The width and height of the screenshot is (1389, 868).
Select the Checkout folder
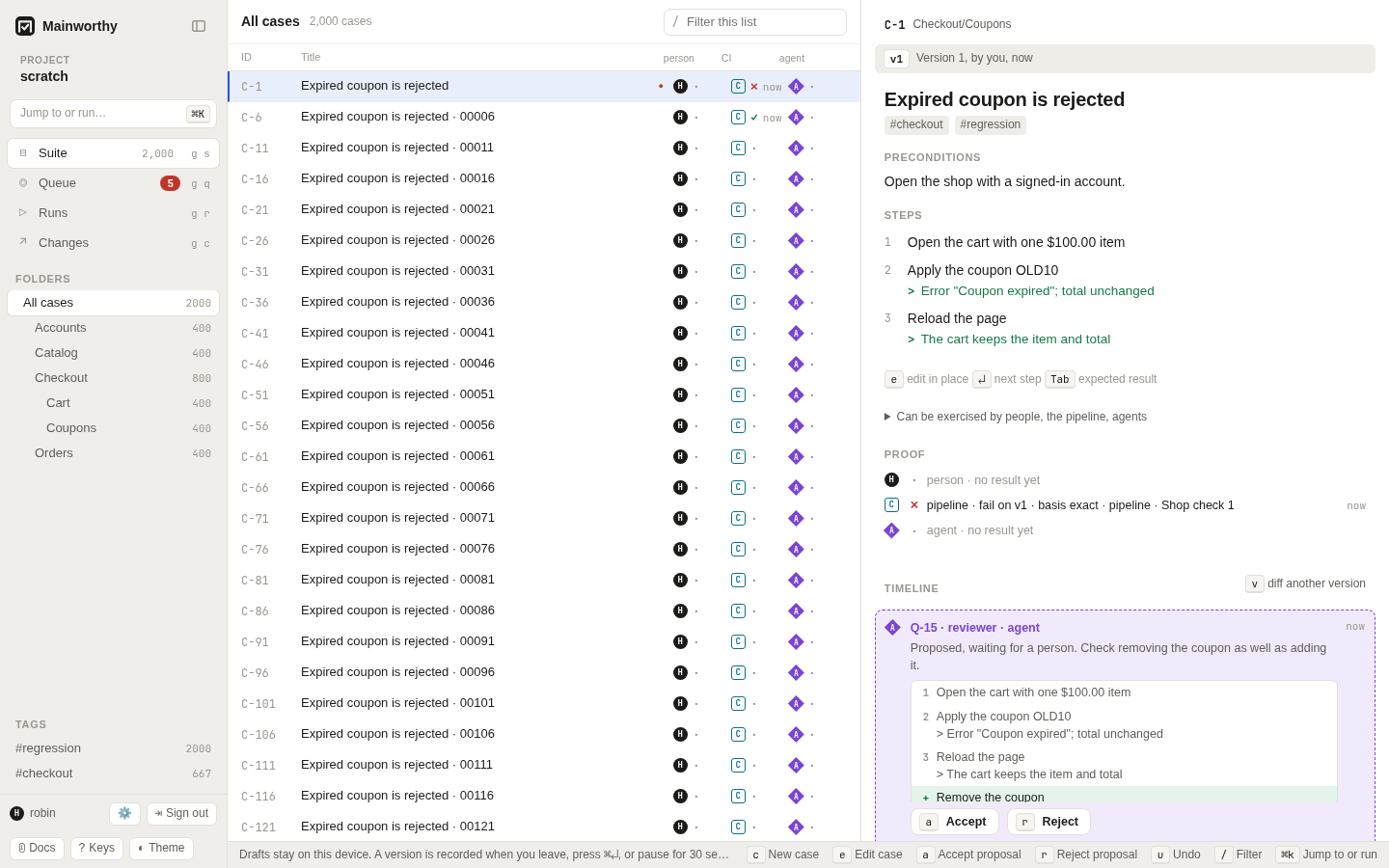click(x=114, y=378)
